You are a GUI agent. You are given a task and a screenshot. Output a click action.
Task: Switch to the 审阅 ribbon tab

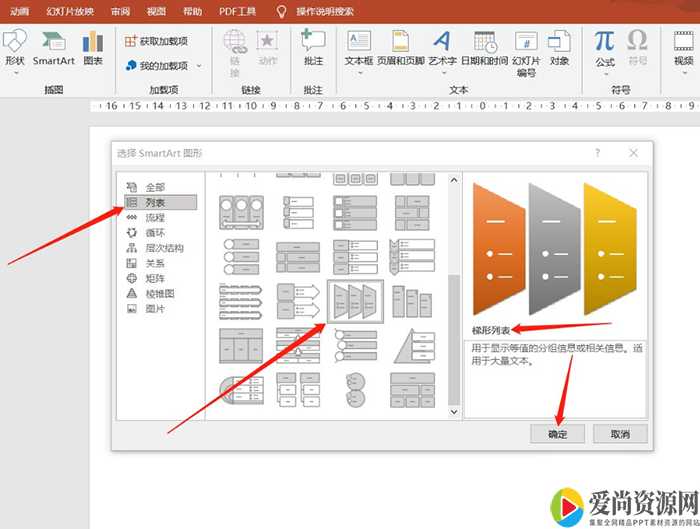(120, 11)
